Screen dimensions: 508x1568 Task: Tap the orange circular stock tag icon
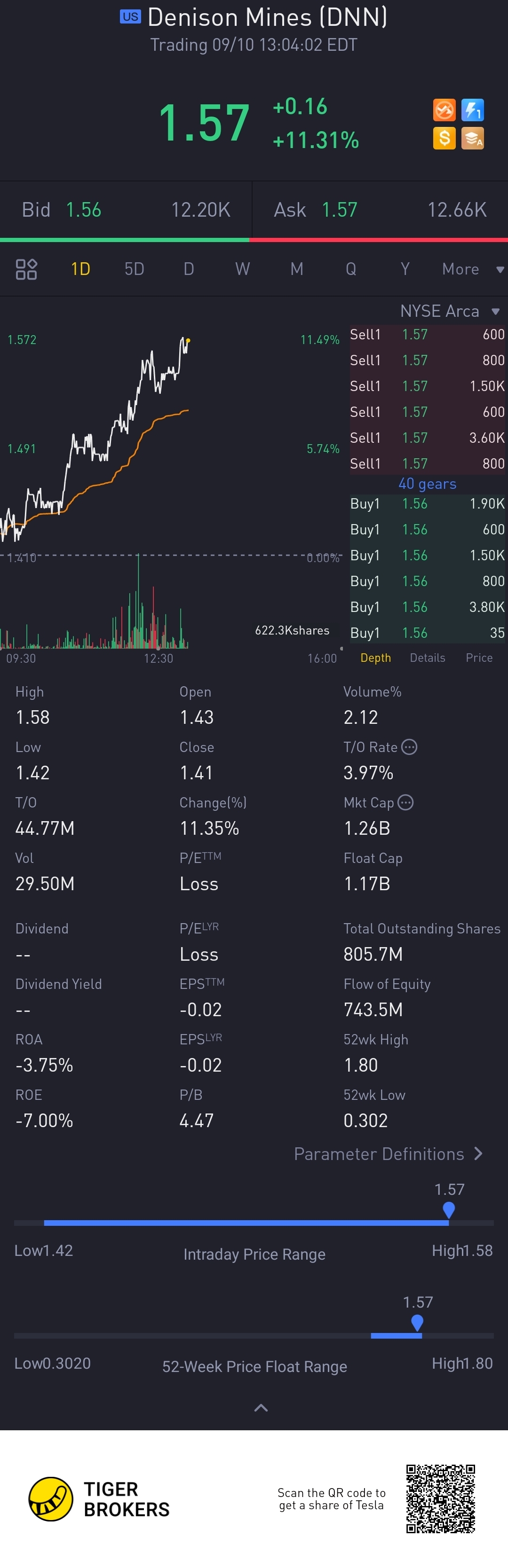coord(444,110)
